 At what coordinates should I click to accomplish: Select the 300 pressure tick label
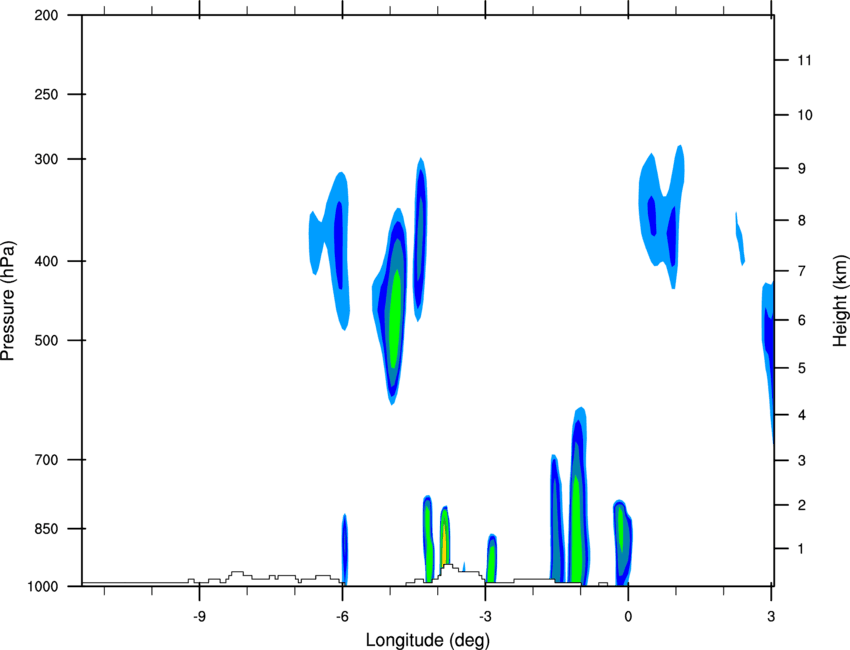[x=46, y=159]
